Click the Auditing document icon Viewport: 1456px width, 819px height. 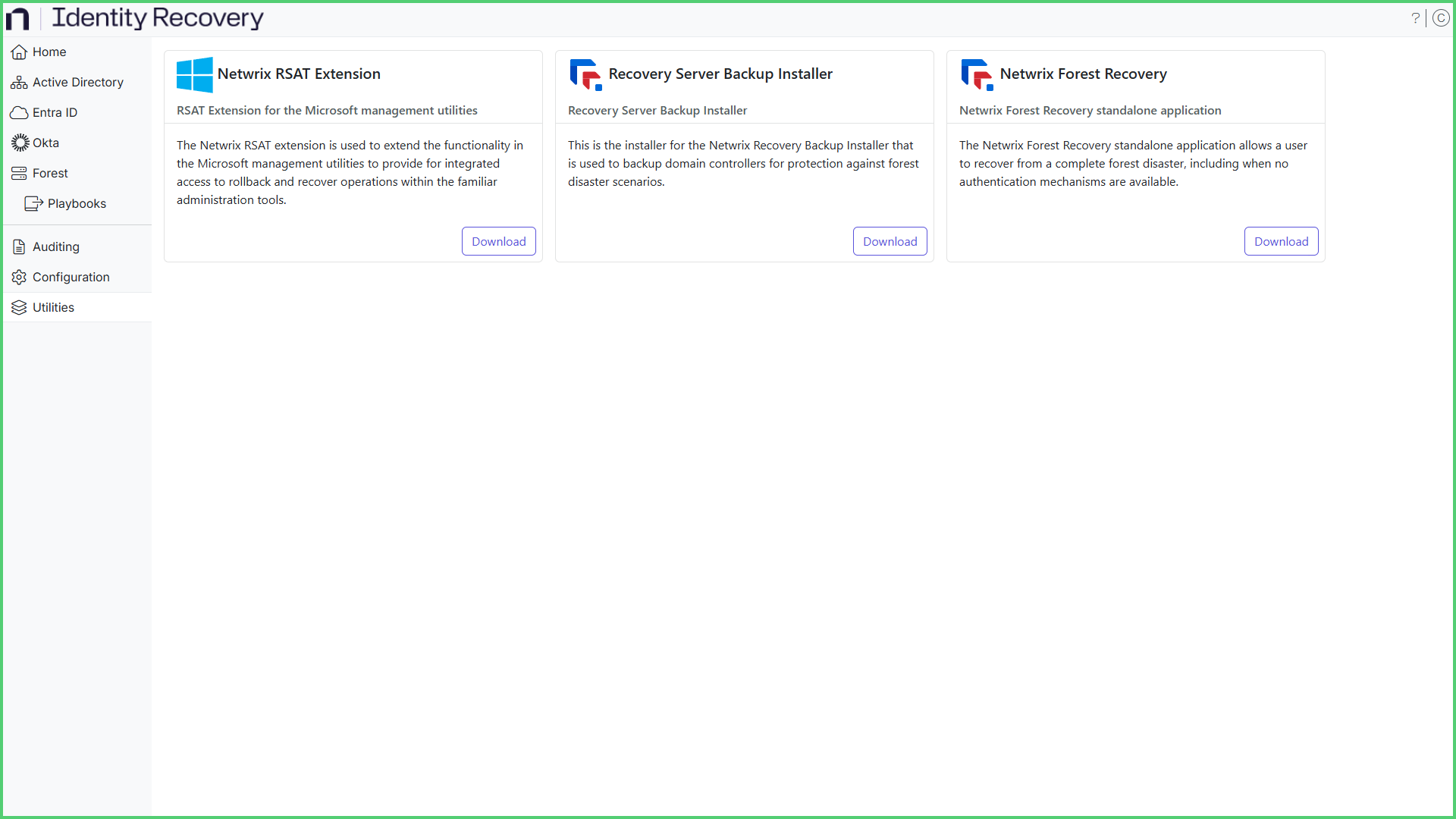coord(19,246)
